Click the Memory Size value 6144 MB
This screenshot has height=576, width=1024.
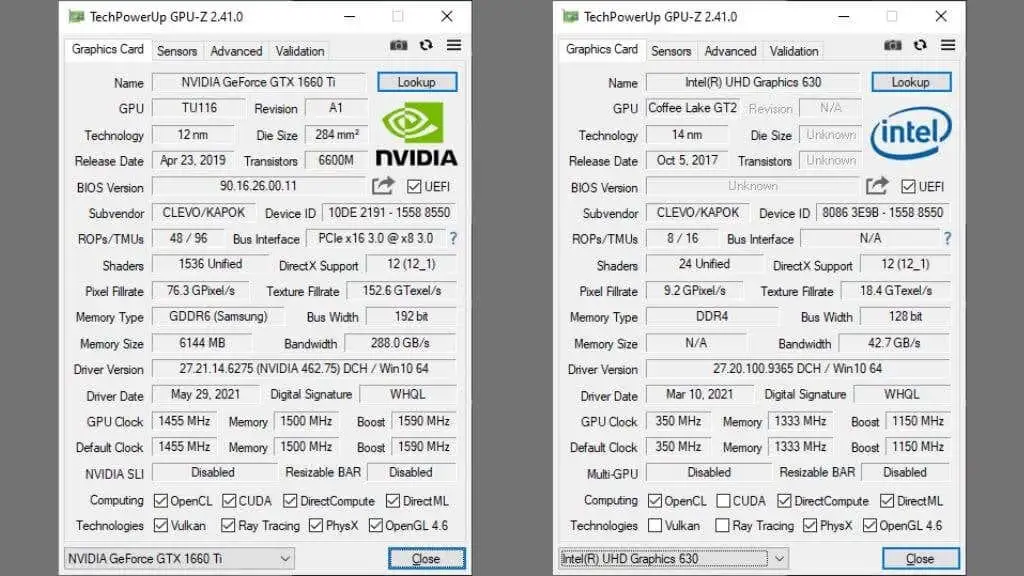pyautogui.click(x=202, y=343)
